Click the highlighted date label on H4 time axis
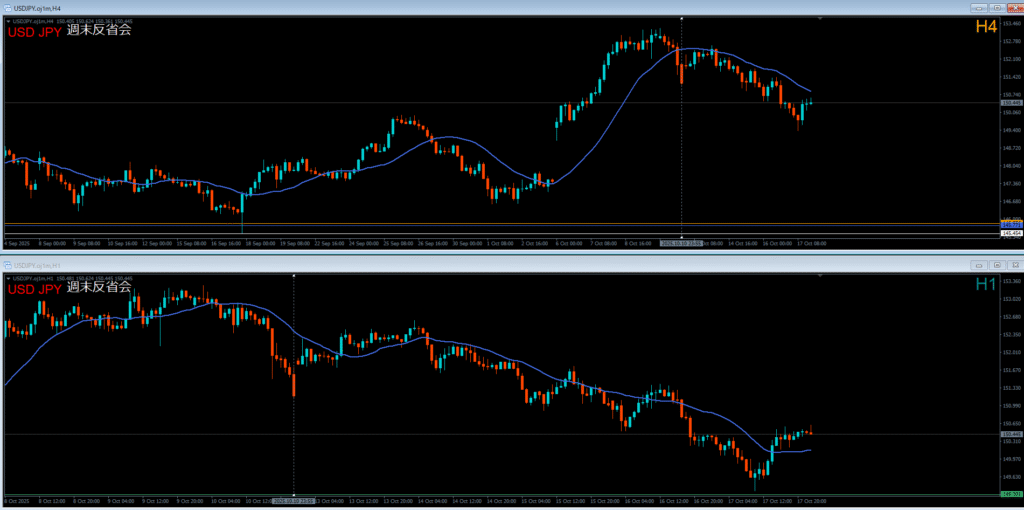1024x510 pixels. click(x=681, y=243)
